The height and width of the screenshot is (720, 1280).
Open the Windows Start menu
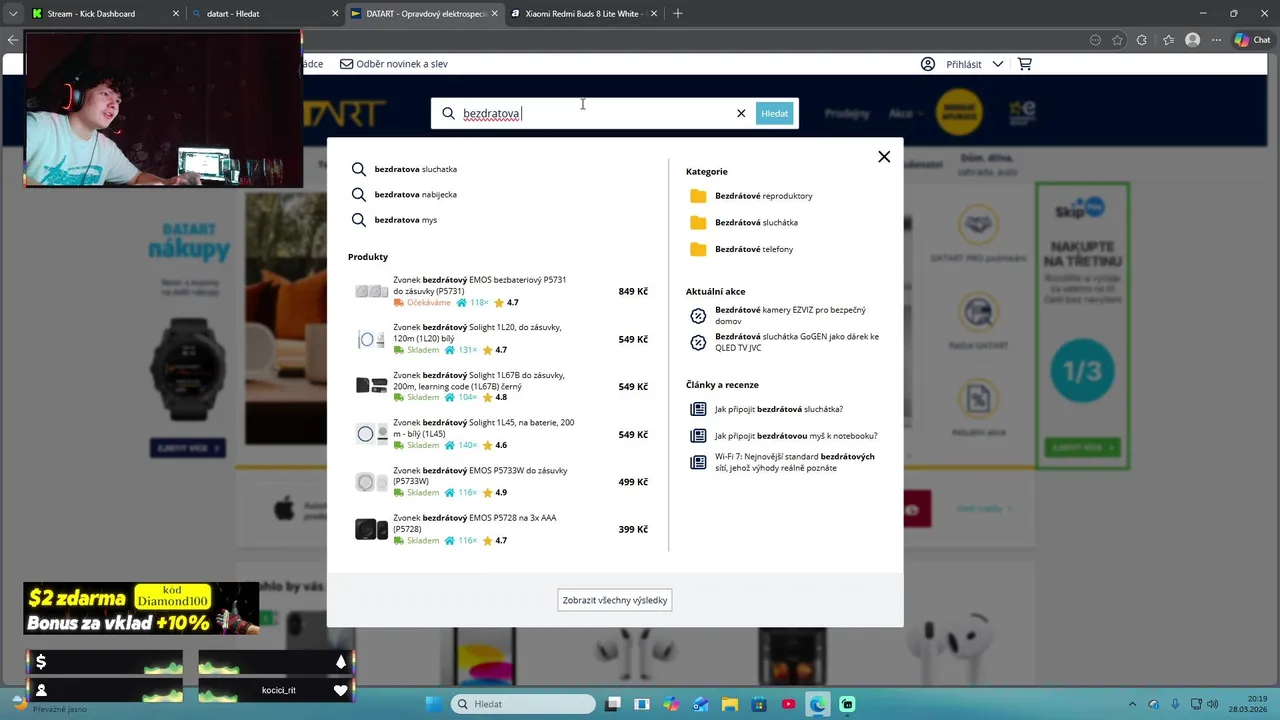pyautogui.click(x=434, y=704)
